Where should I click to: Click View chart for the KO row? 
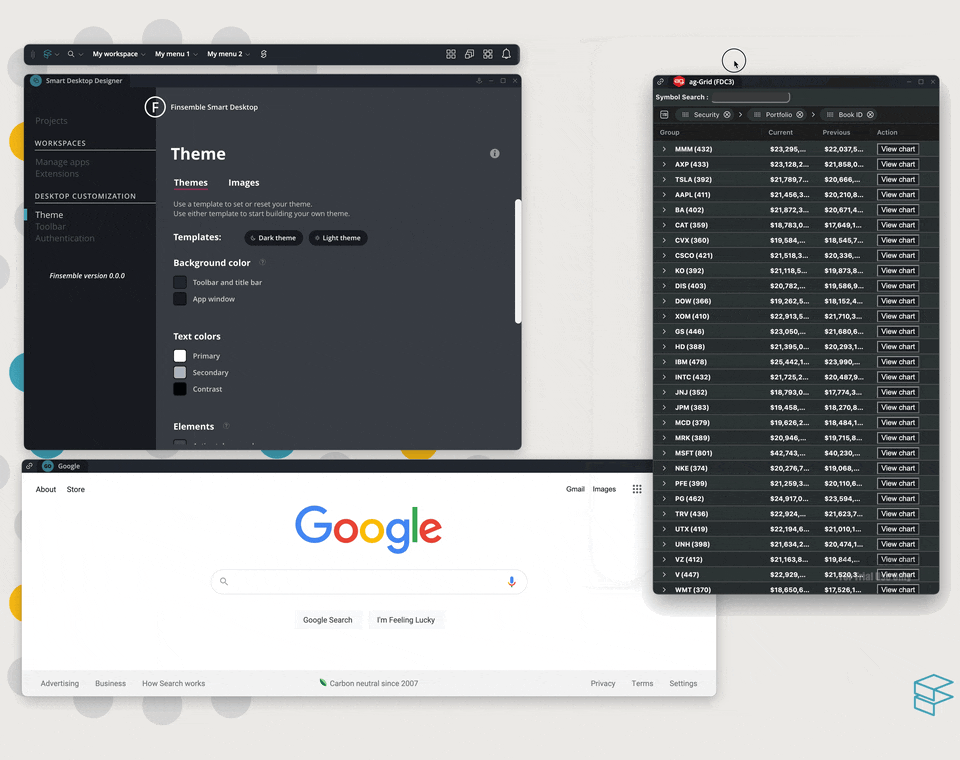coord(898,271)
